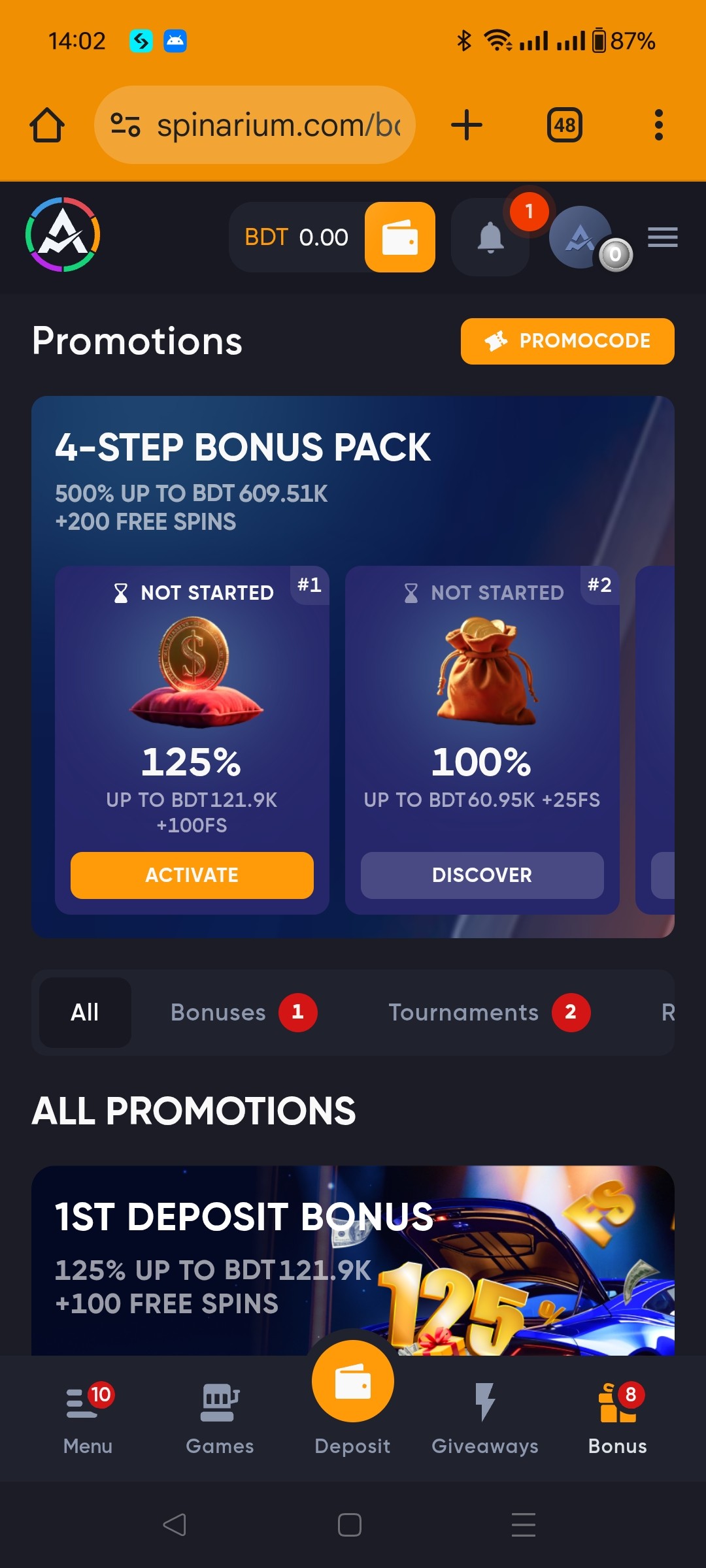Open Games from bottom navigation
The image size is (706, 1568).
[220, 1419]
